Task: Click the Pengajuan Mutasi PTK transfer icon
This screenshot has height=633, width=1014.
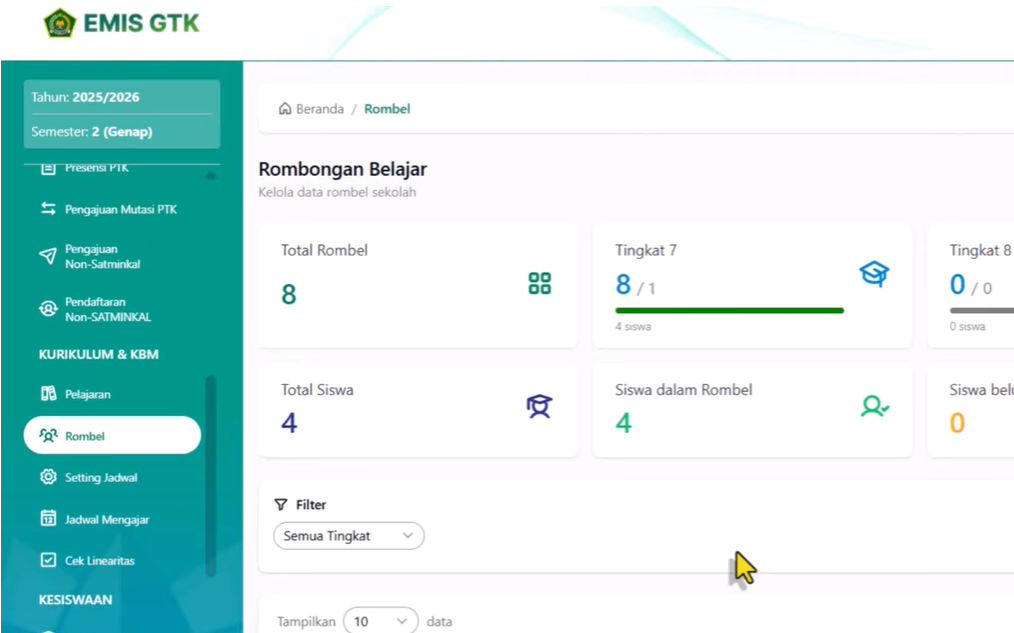Action: (46, 209)
